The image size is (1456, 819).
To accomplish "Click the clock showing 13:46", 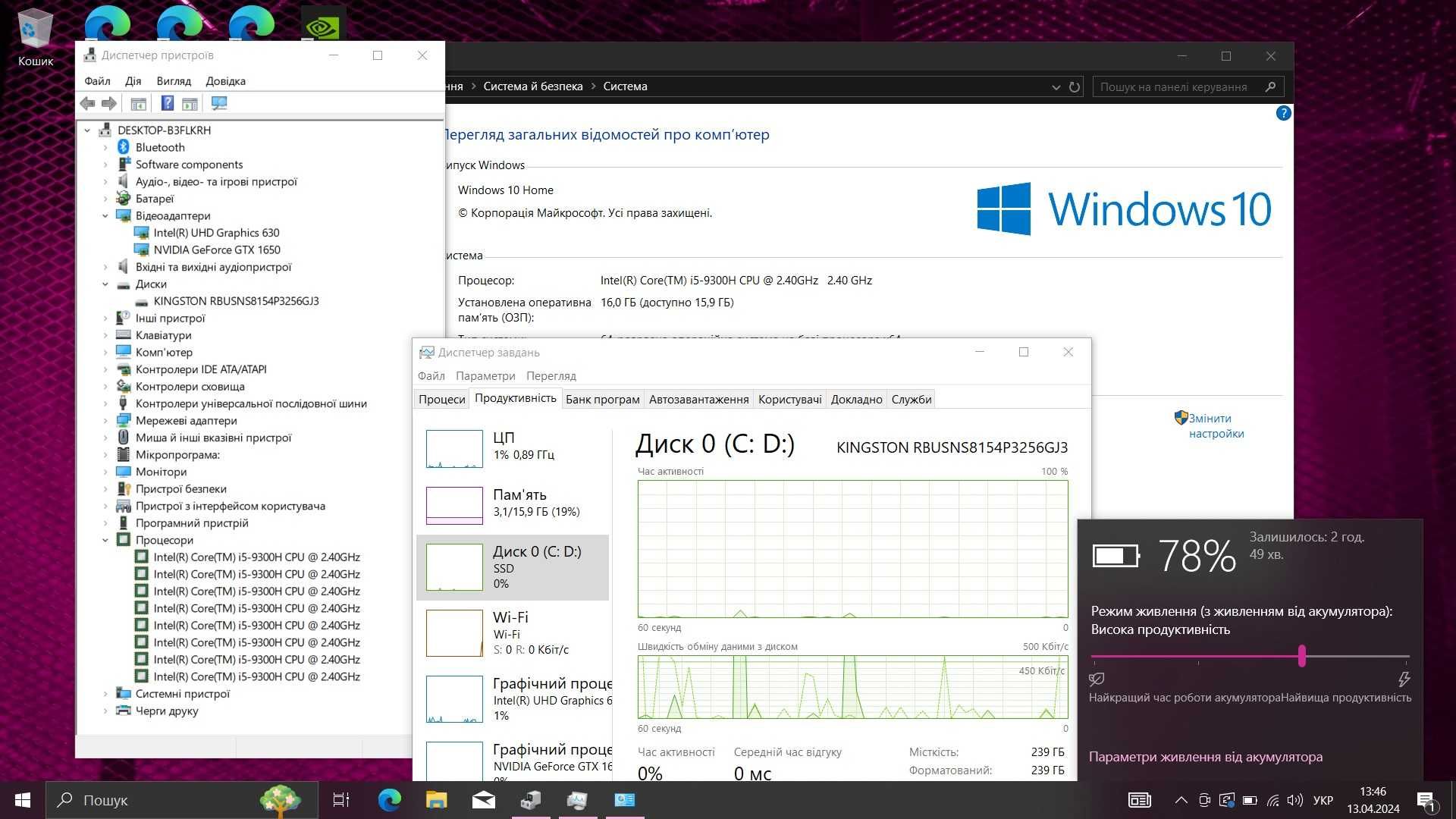I will (1373, 792).
